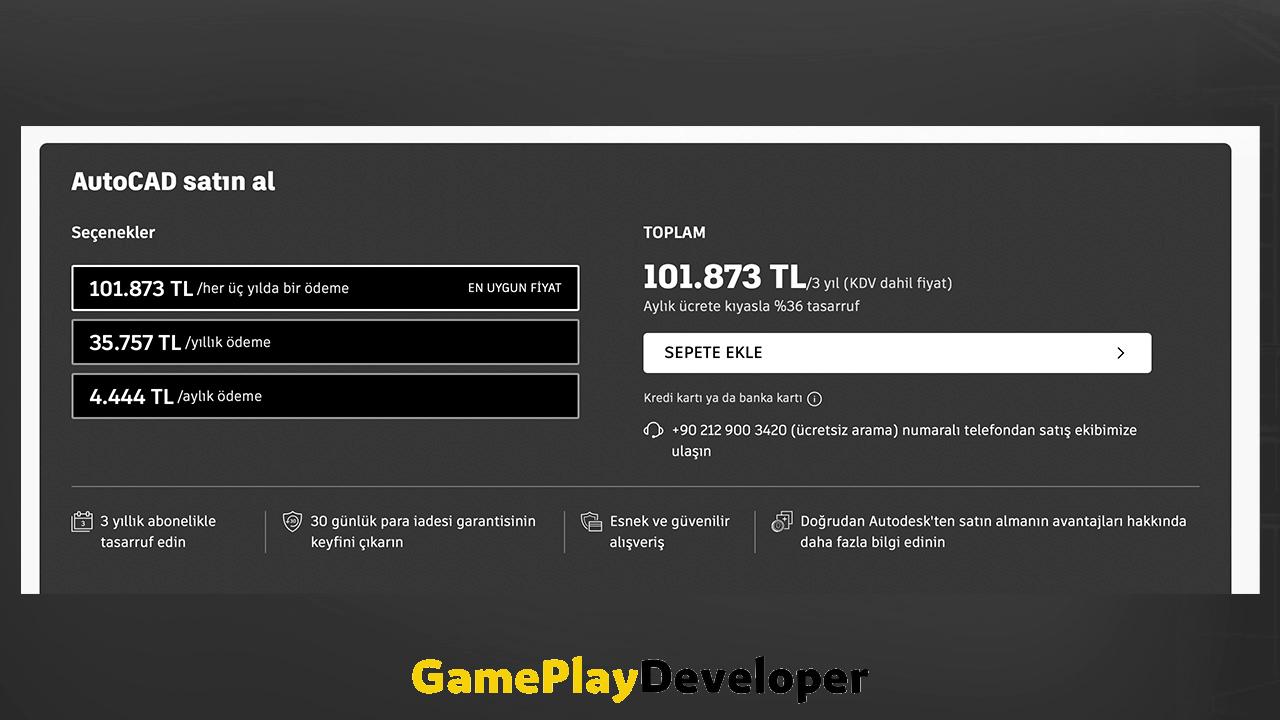Click the shield icon for 30-day refund

click(x=292, y=521)
